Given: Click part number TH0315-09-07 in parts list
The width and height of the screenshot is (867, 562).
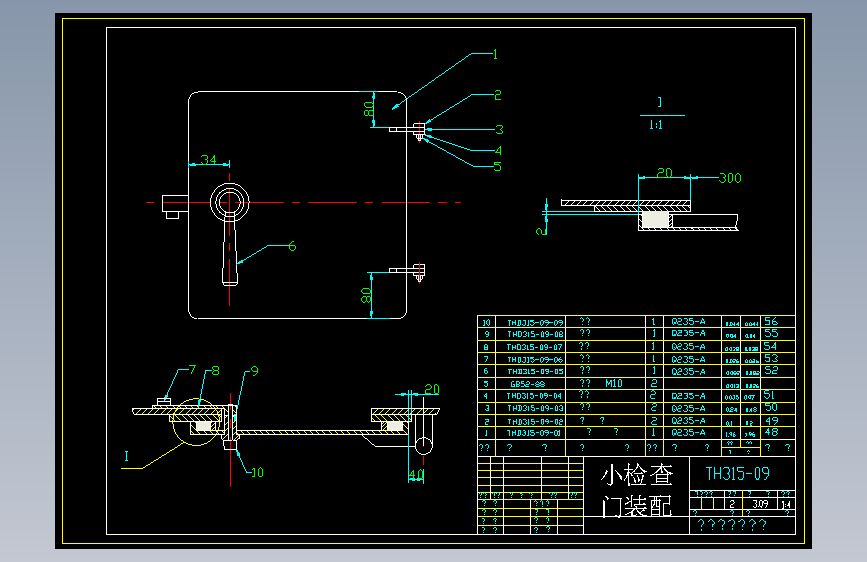Looking at the screenshot, I should coord(535,347).
